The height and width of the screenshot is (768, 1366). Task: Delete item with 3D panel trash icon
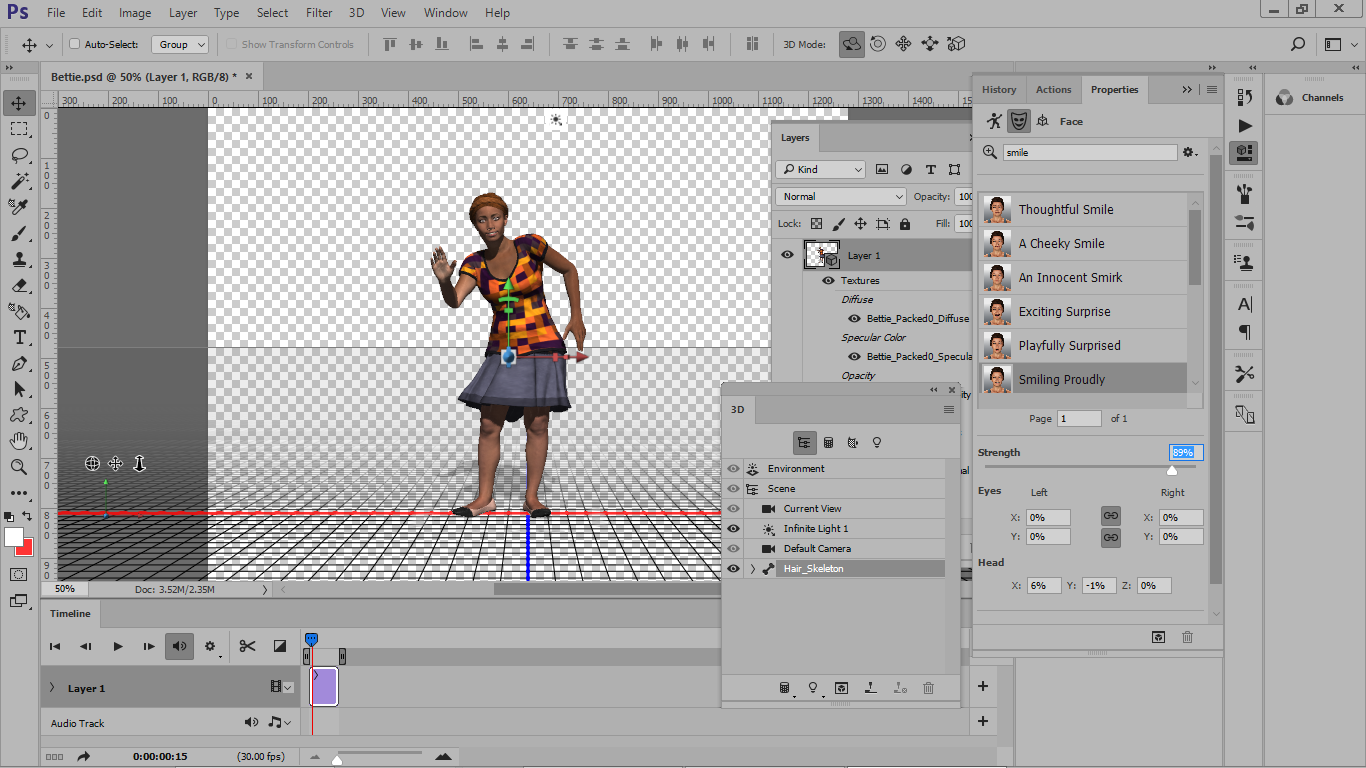coord(928,688)
